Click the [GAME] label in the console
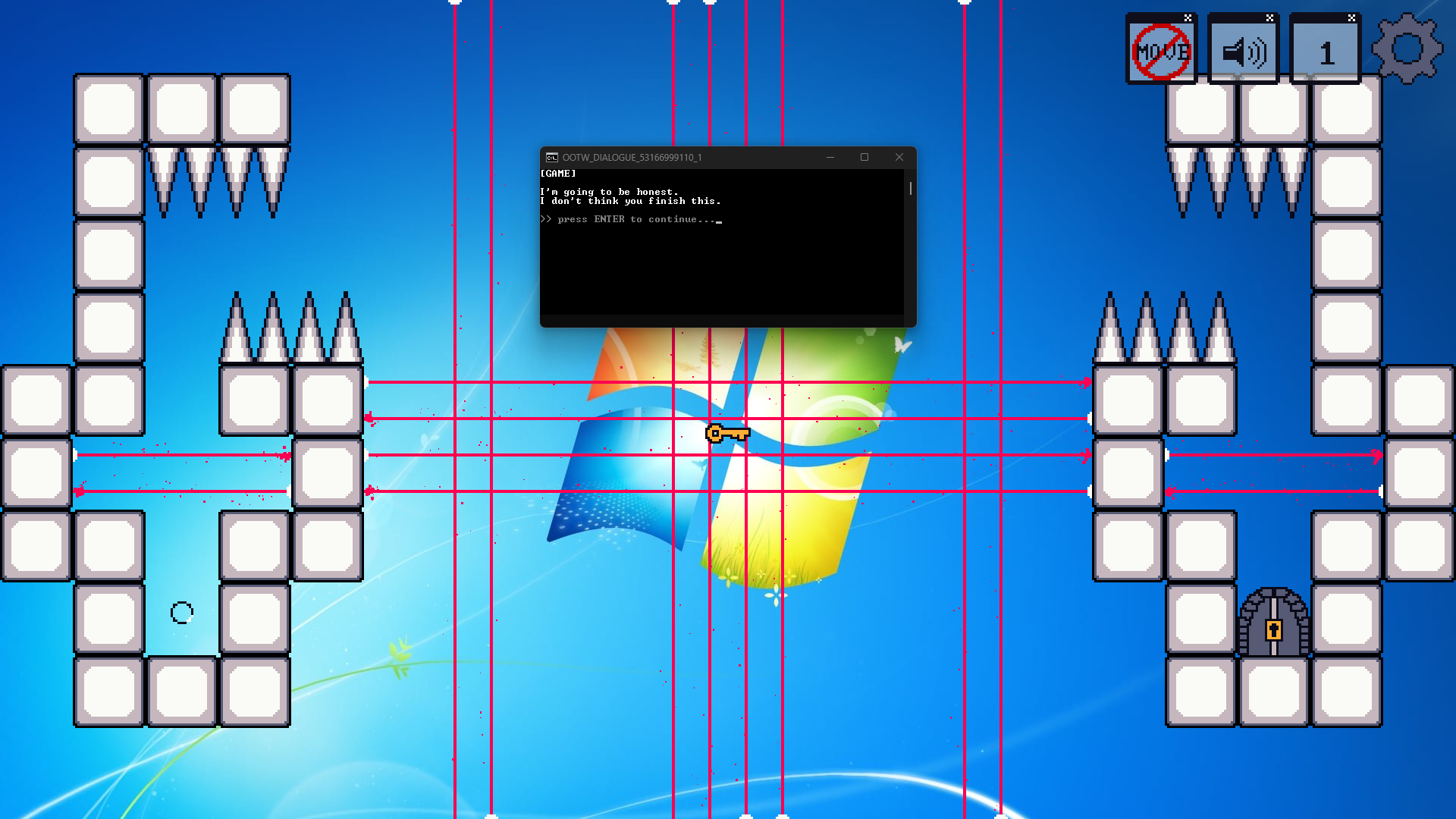The width and height of the screenshot is (1456, 819). click(x=558, y=174)
